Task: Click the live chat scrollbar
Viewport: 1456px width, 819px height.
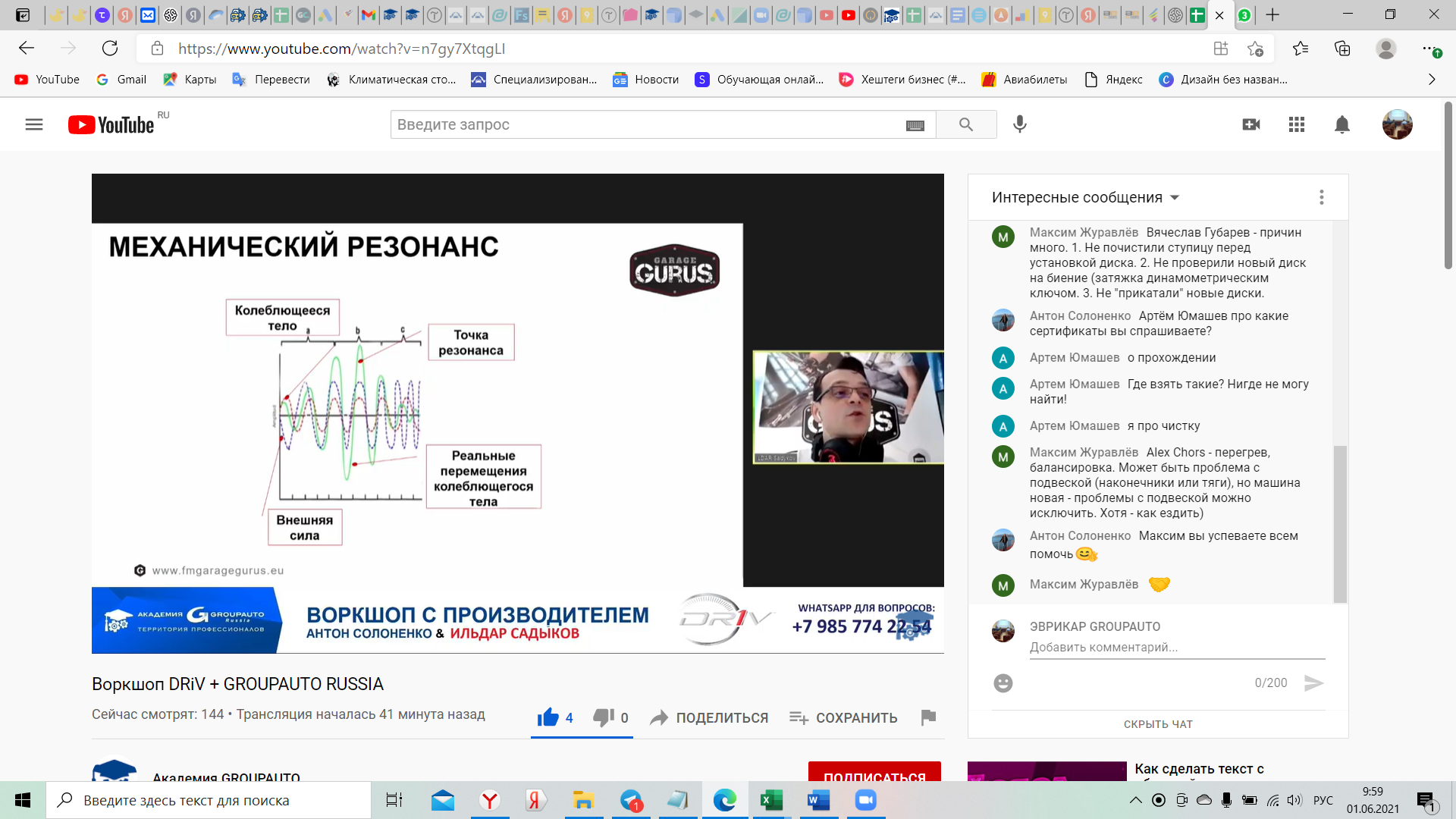Action: click(1340, 523)
